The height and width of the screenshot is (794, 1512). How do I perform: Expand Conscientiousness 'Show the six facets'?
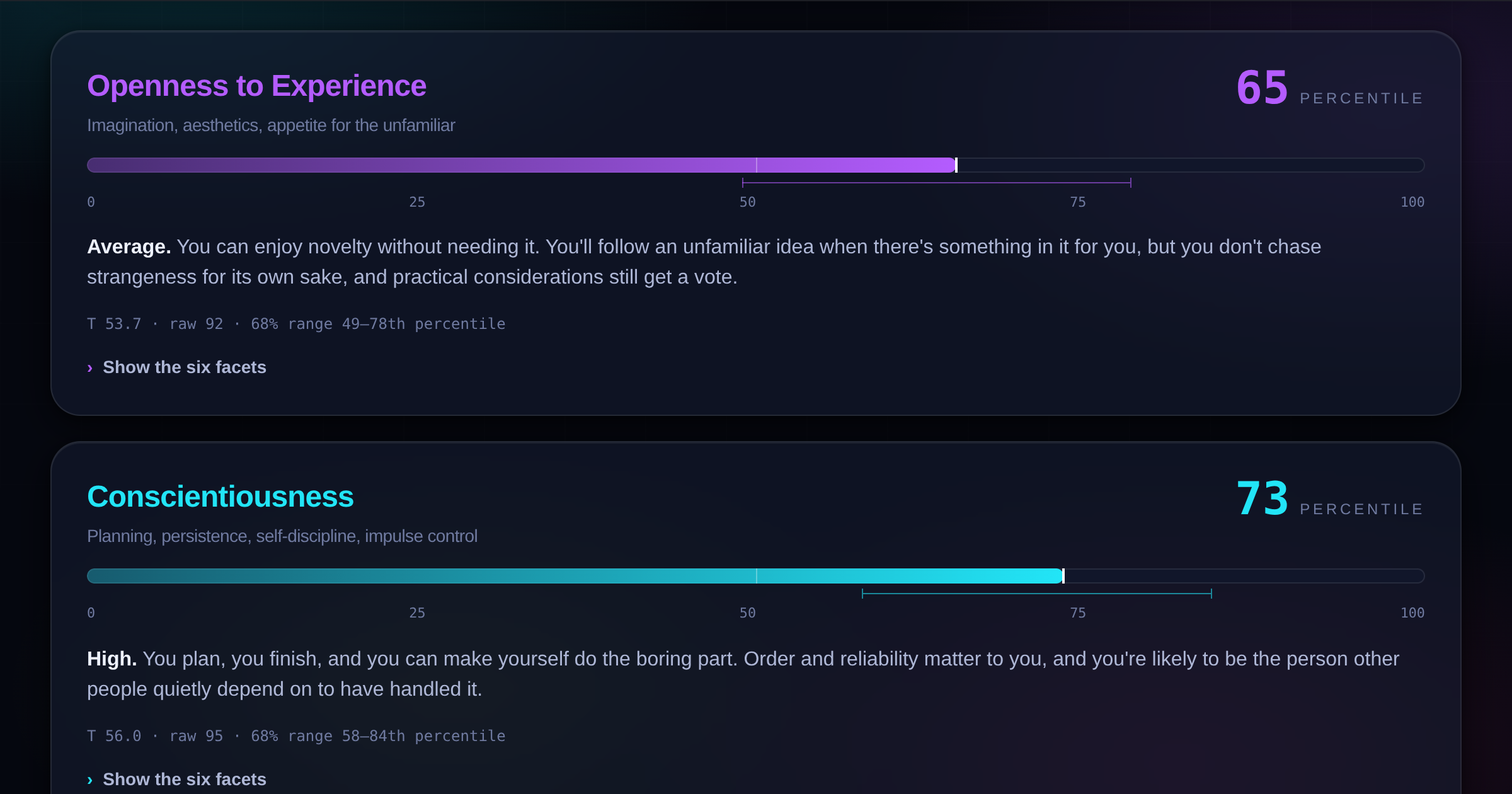click(177, 780)
